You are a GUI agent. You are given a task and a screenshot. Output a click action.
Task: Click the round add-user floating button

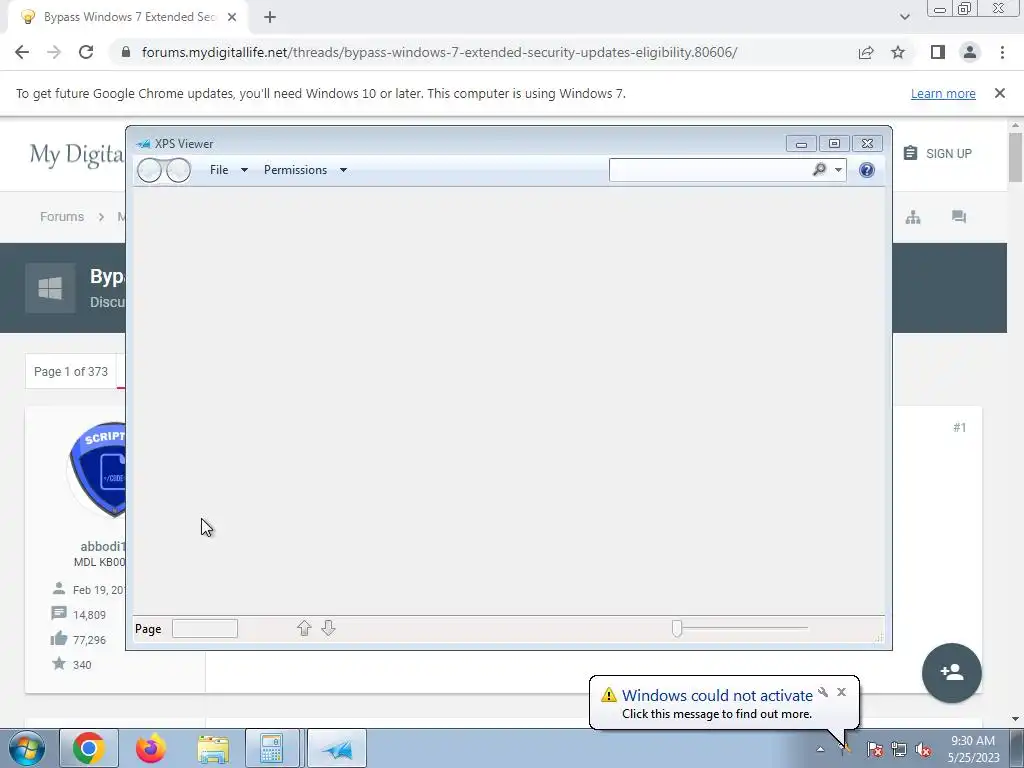pos(952,673)
